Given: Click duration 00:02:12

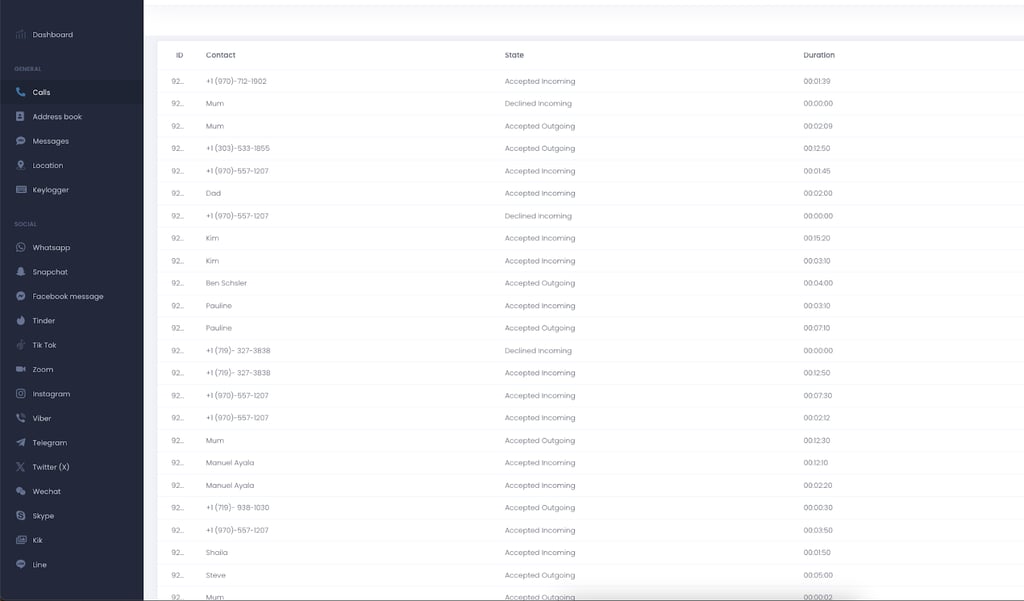Looking at the screenshot, I should click(x=817, y=418).
